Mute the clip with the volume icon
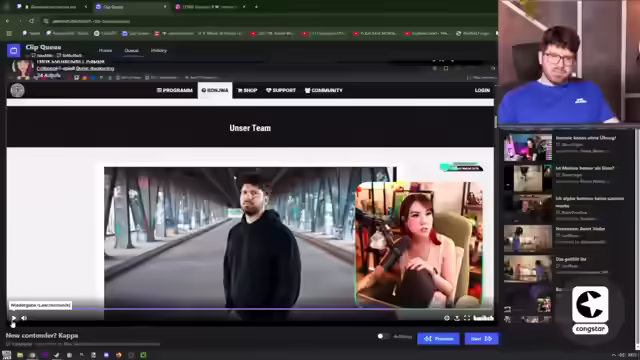This screenshot has height=360, width=640. coord(24,318)
